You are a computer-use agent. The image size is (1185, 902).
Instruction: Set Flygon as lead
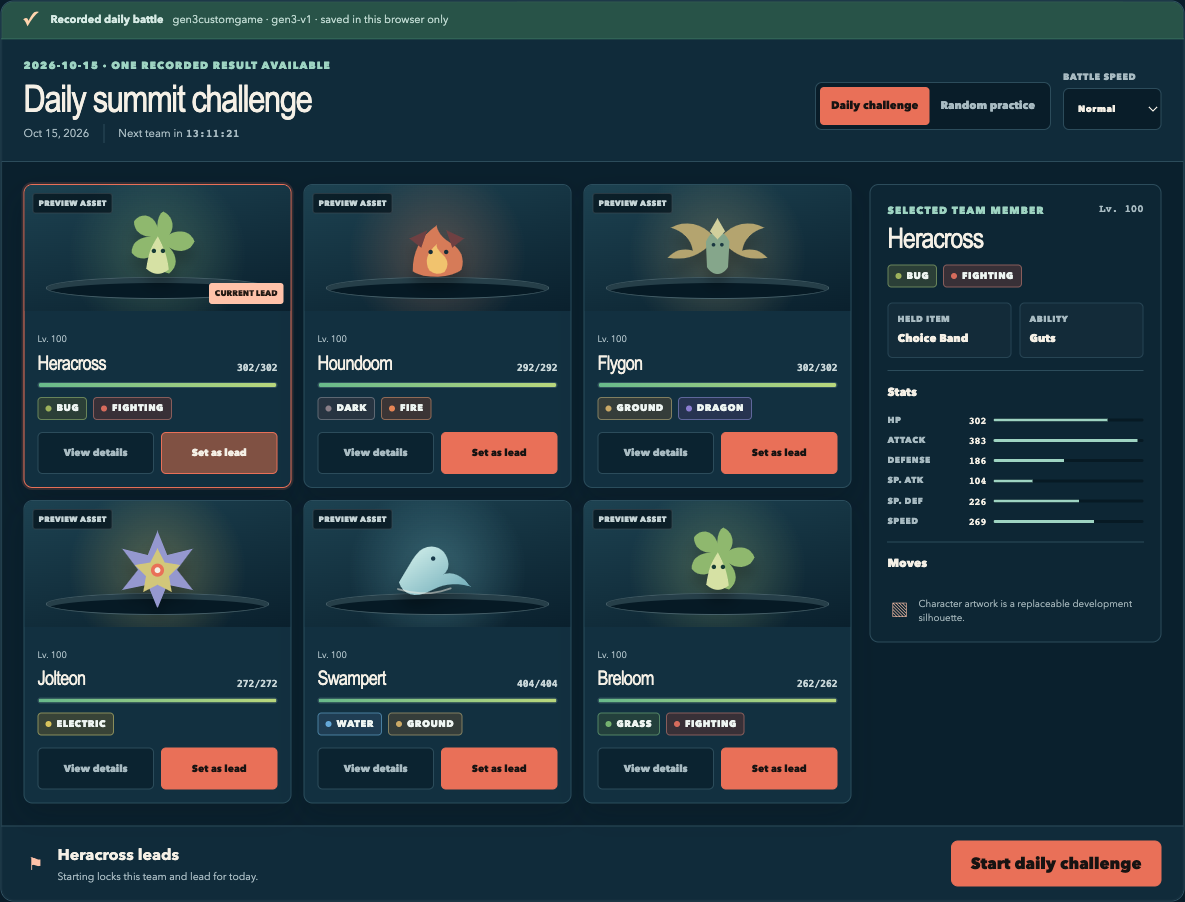779,453
